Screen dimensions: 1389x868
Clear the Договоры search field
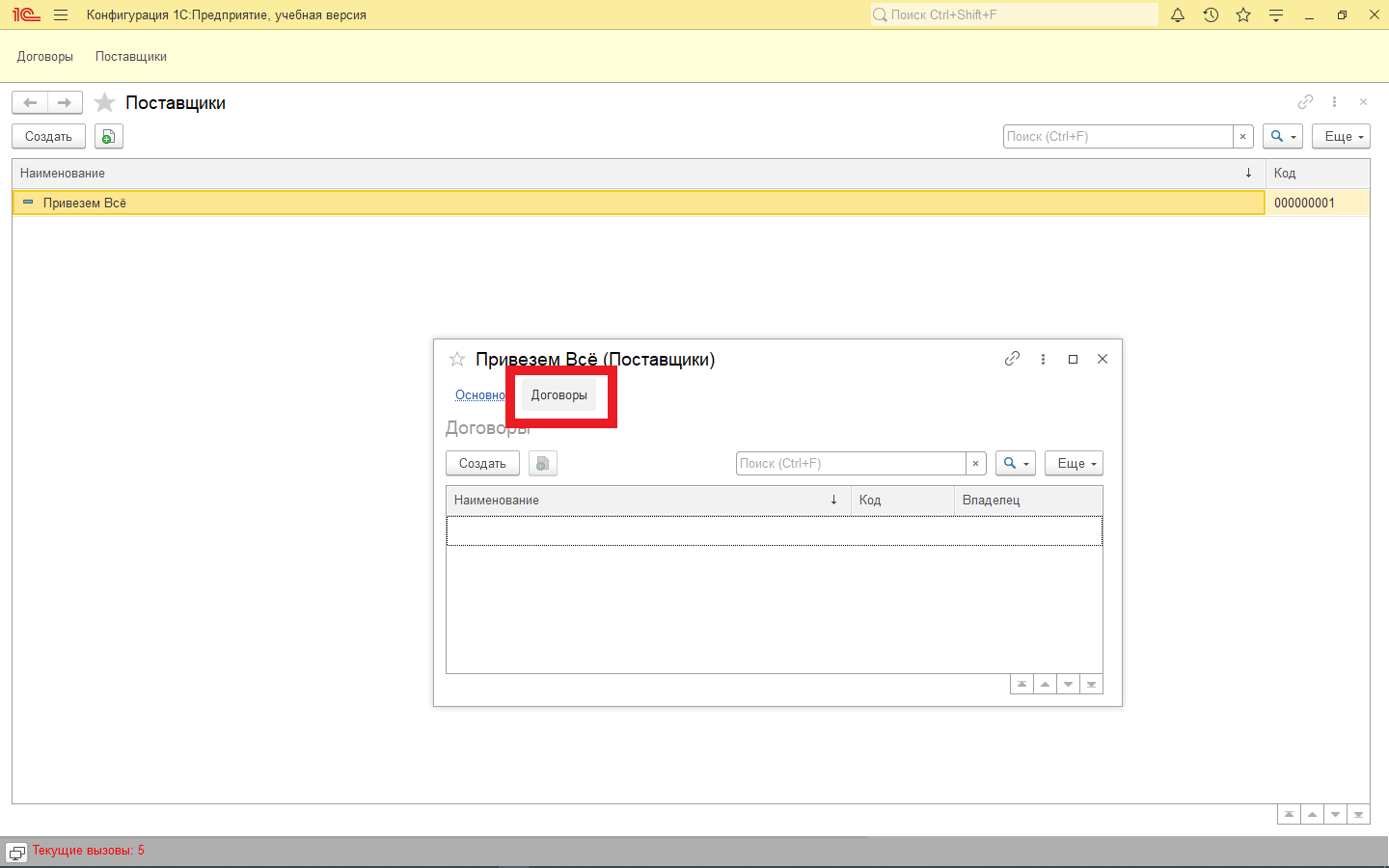click(x=975, y=464)
